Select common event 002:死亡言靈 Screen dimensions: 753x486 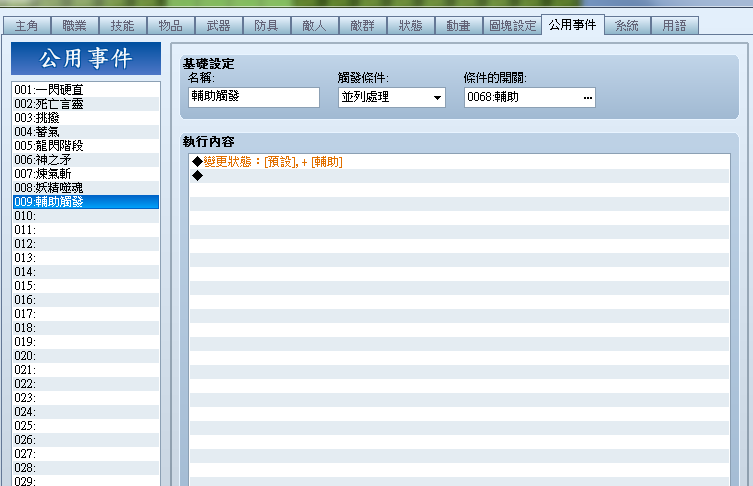click(86, 104)
